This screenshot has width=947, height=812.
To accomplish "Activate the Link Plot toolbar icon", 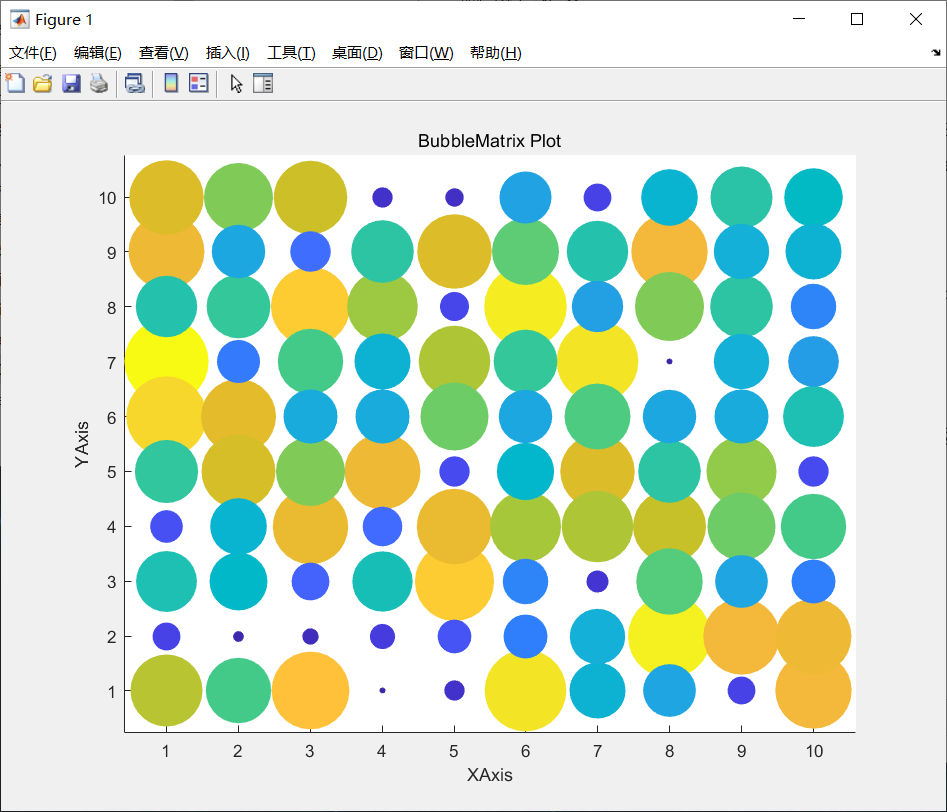I will (x=134, y=83).
